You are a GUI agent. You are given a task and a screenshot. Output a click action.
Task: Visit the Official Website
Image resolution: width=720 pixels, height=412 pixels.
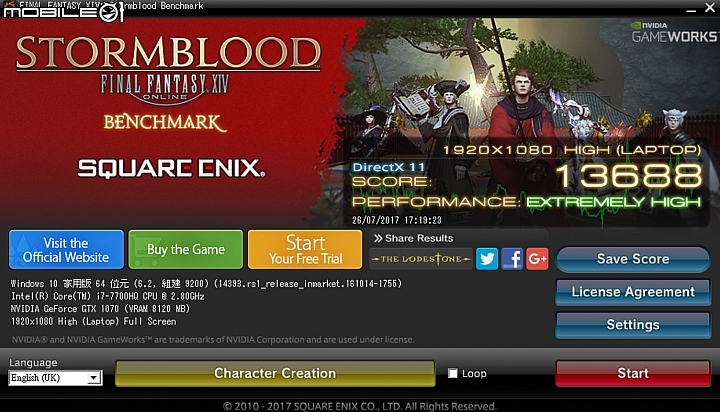tap(66, 249)
